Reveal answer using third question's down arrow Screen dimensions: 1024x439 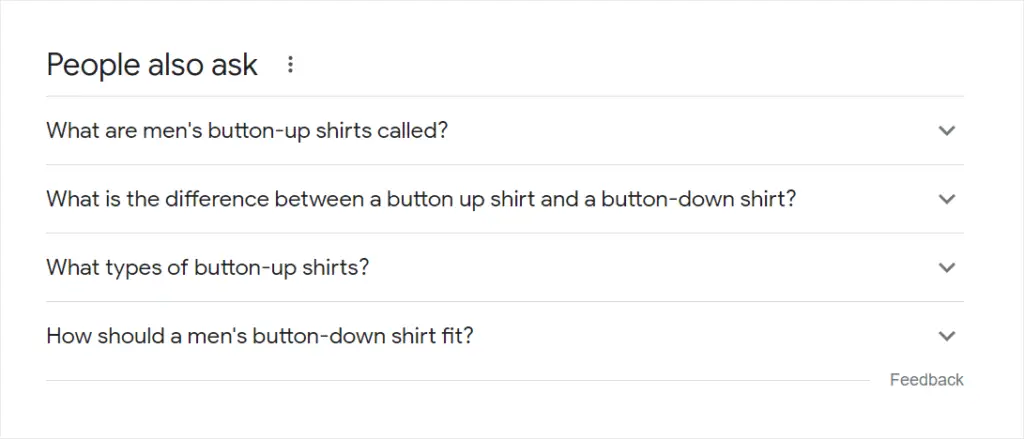[x=948, y=268]
